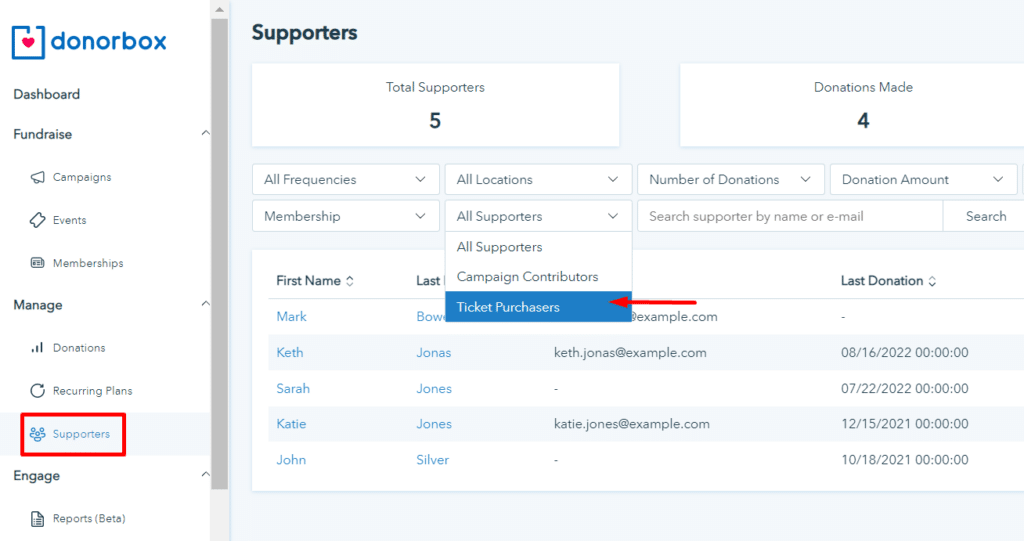Collapse the Engage sidebar section
This screenshot has height=541, width=1024.
tap(205, 476)
